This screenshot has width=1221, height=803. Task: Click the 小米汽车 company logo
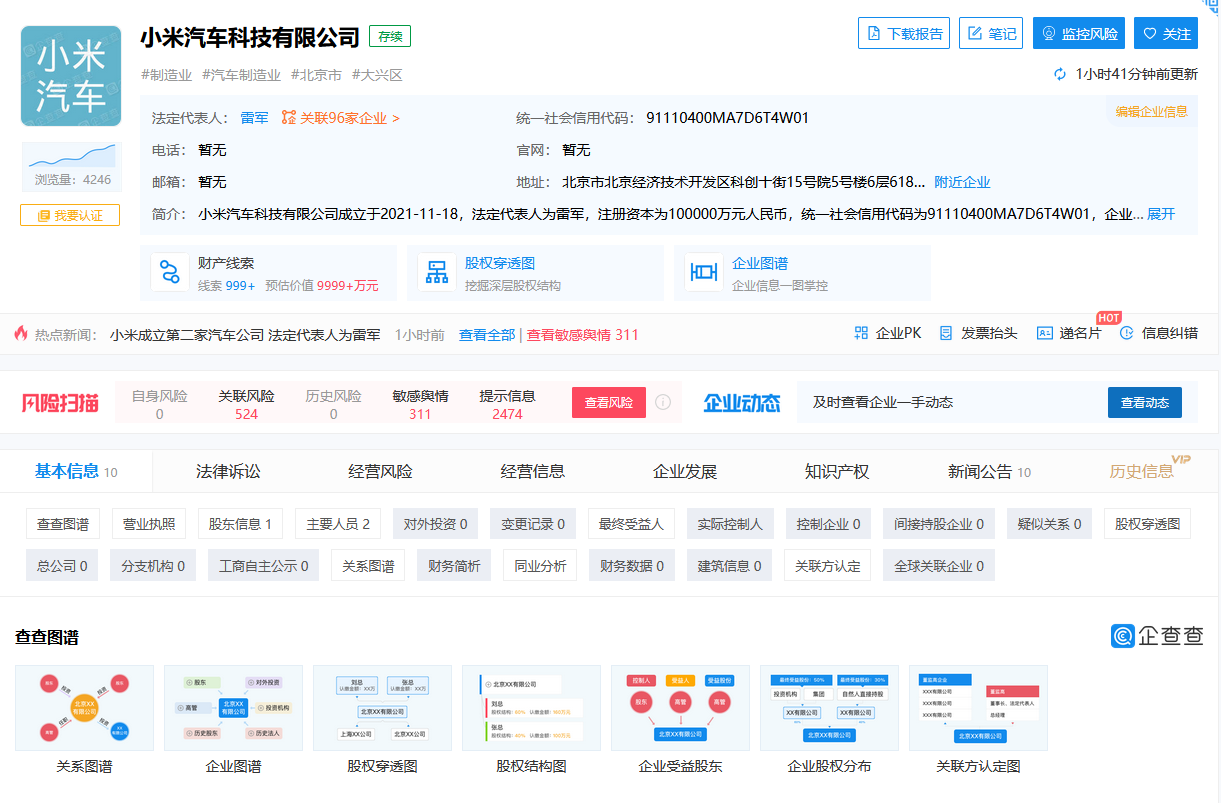71,76
